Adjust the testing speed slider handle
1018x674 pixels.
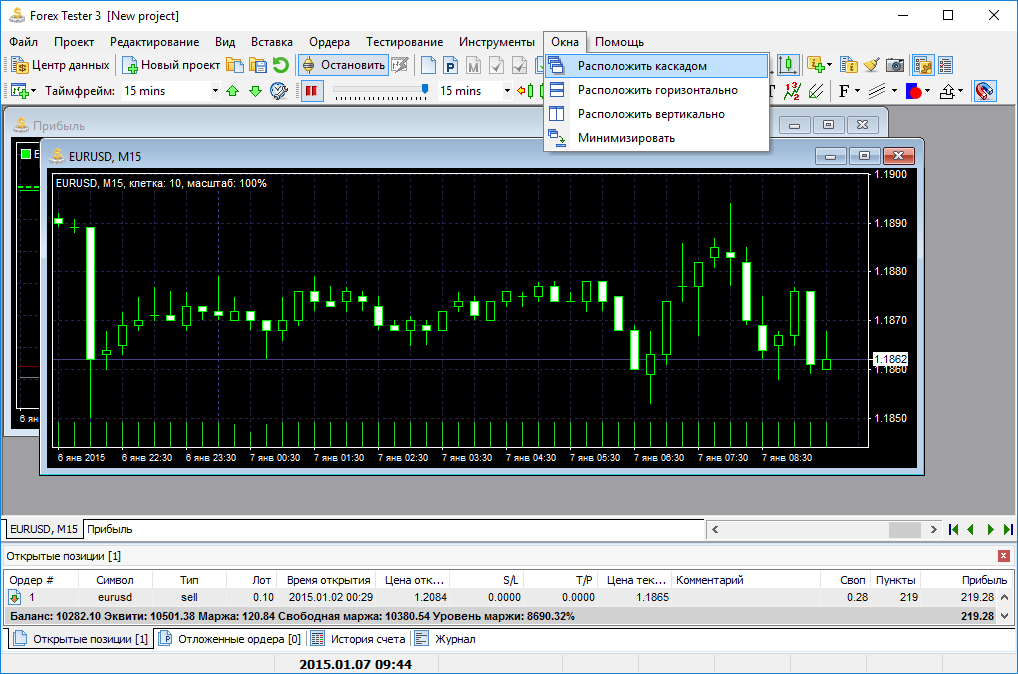coord(425,90)
